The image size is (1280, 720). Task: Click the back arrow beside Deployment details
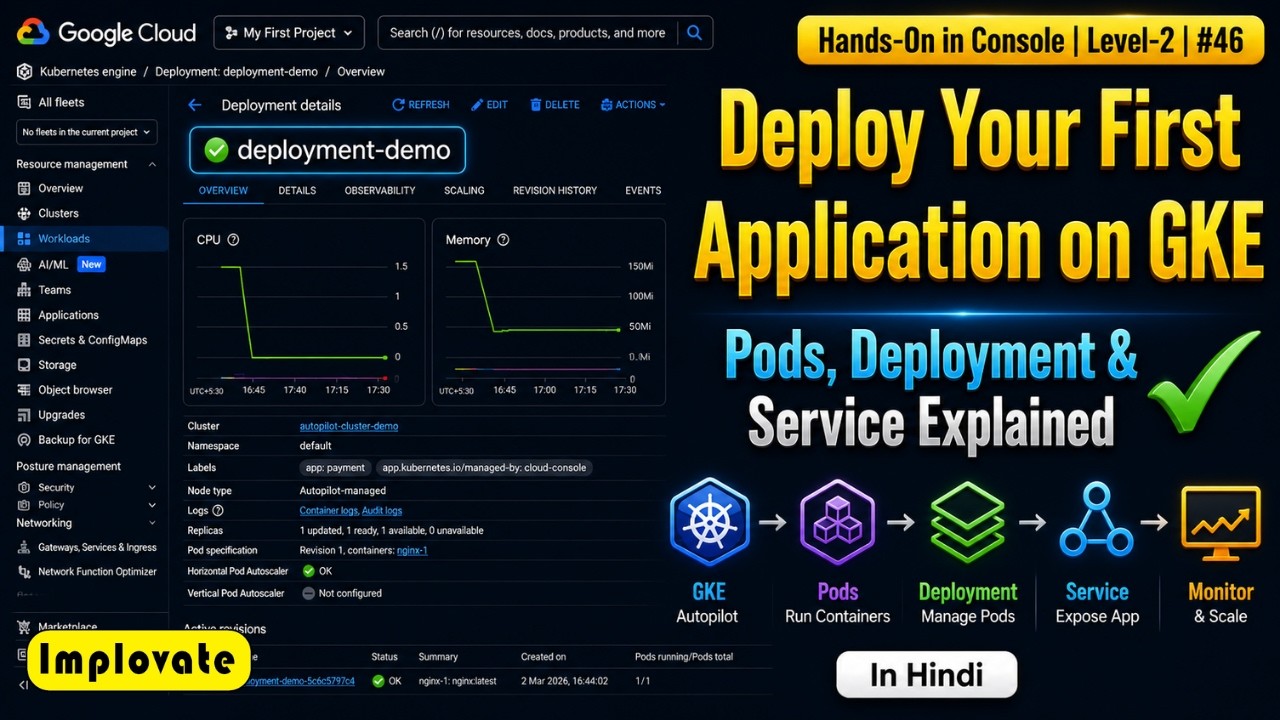click(195, 105)
